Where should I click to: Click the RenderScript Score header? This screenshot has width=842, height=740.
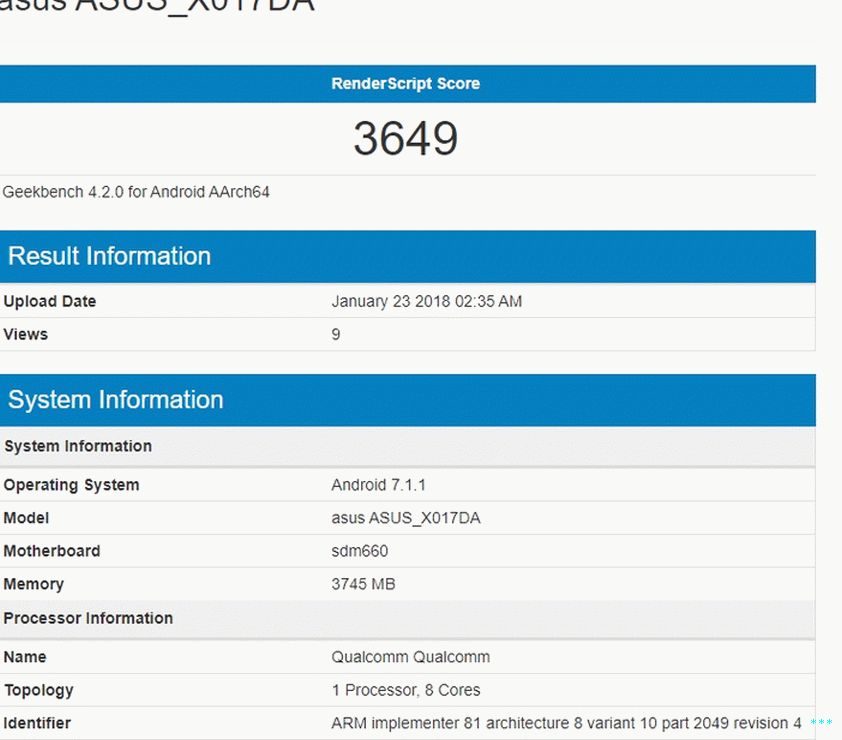[x=405, y=84]
